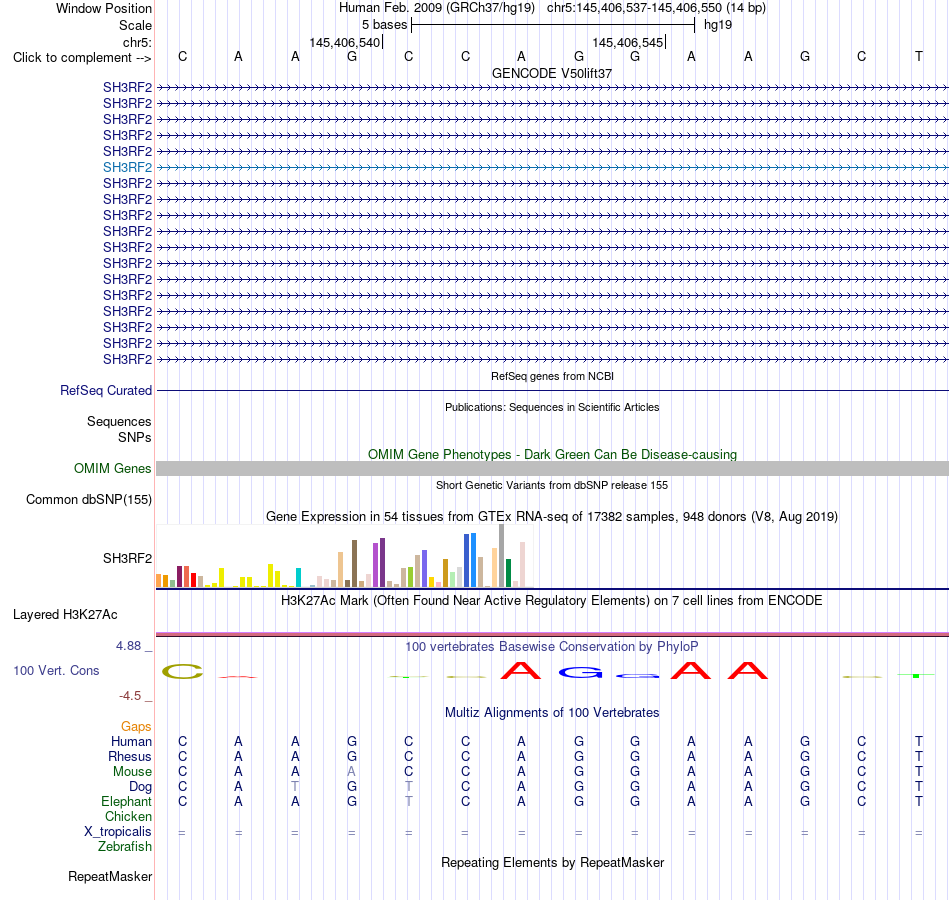Image resolution: width=950 pixels, height=900 pixels.
Task: Open 'Multiz Alignments of 100 Vertebrates' title
Action: (552, 713)
